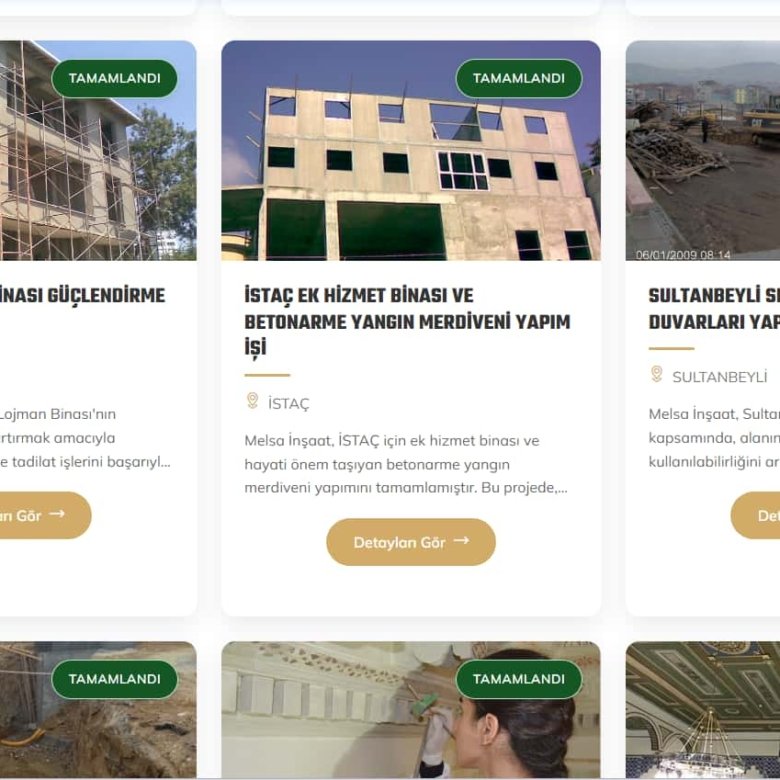Open details of the Sultanbeyli project card
The width and height of the screenshot is (780, 780).
tap(756, 515)
